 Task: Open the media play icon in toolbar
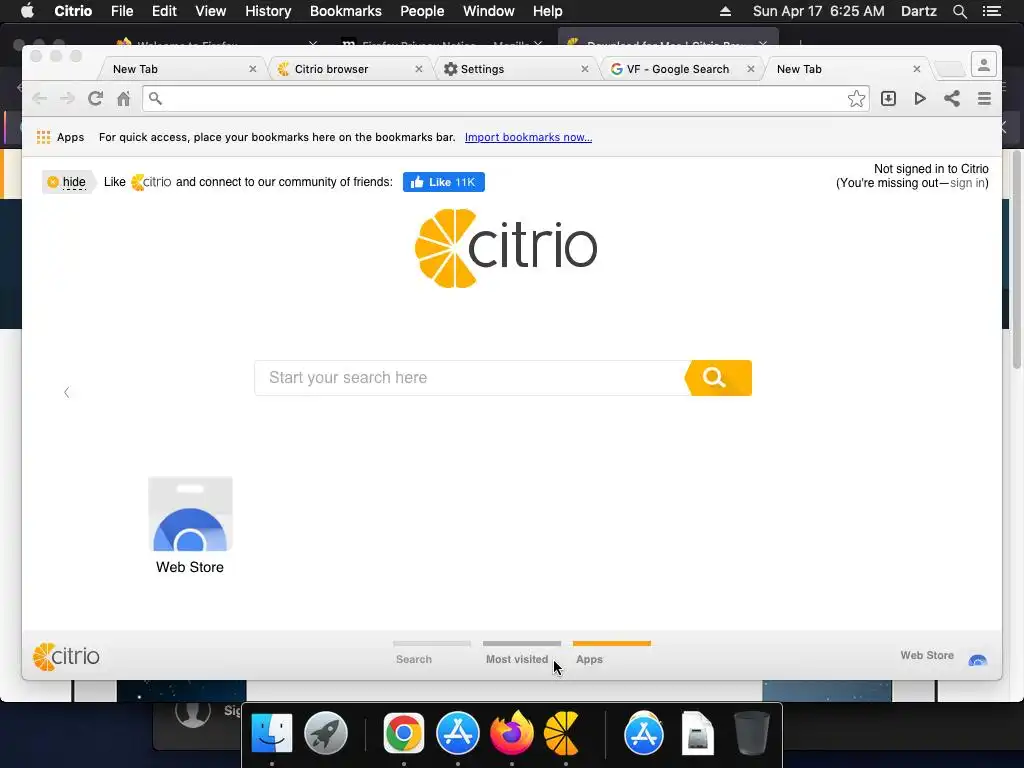[920, 99]
